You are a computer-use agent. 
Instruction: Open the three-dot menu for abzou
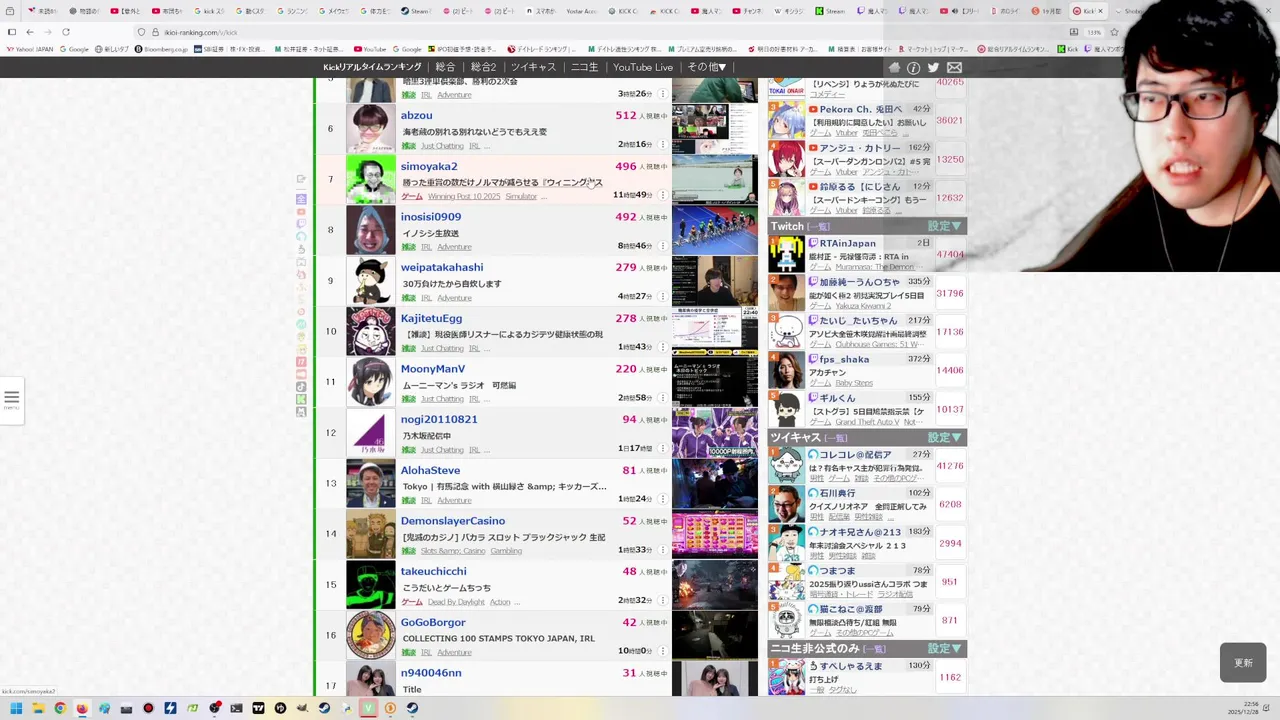662,145
